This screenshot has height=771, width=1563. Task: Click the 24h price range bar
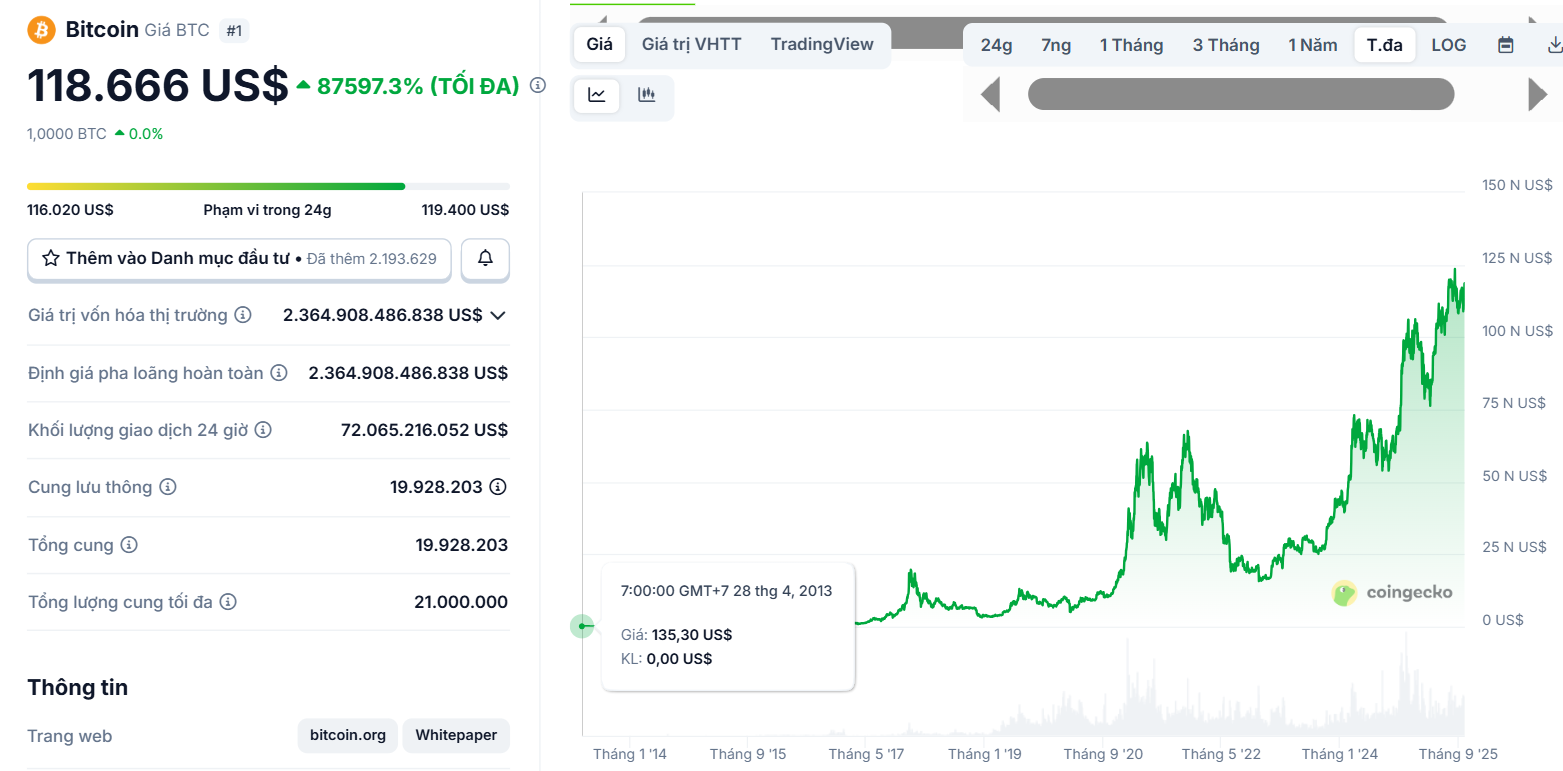pos(268,186)
